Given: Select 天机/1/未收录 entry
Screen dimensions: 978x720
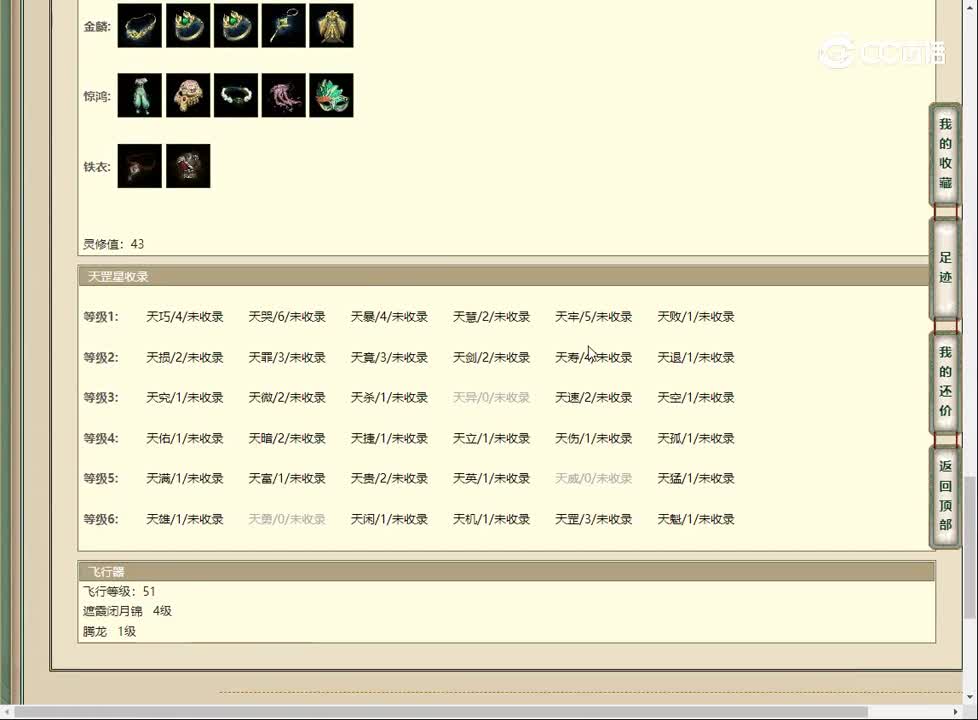Looking at the screenshot, I should coord(491,519).
